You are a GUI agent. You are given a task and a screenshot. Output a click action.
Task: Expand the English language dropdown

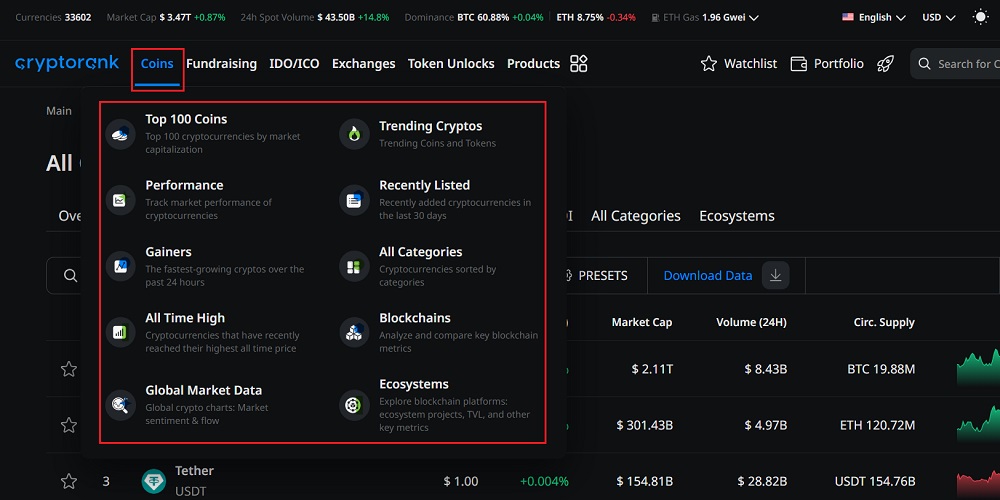[x=873, y=17]
